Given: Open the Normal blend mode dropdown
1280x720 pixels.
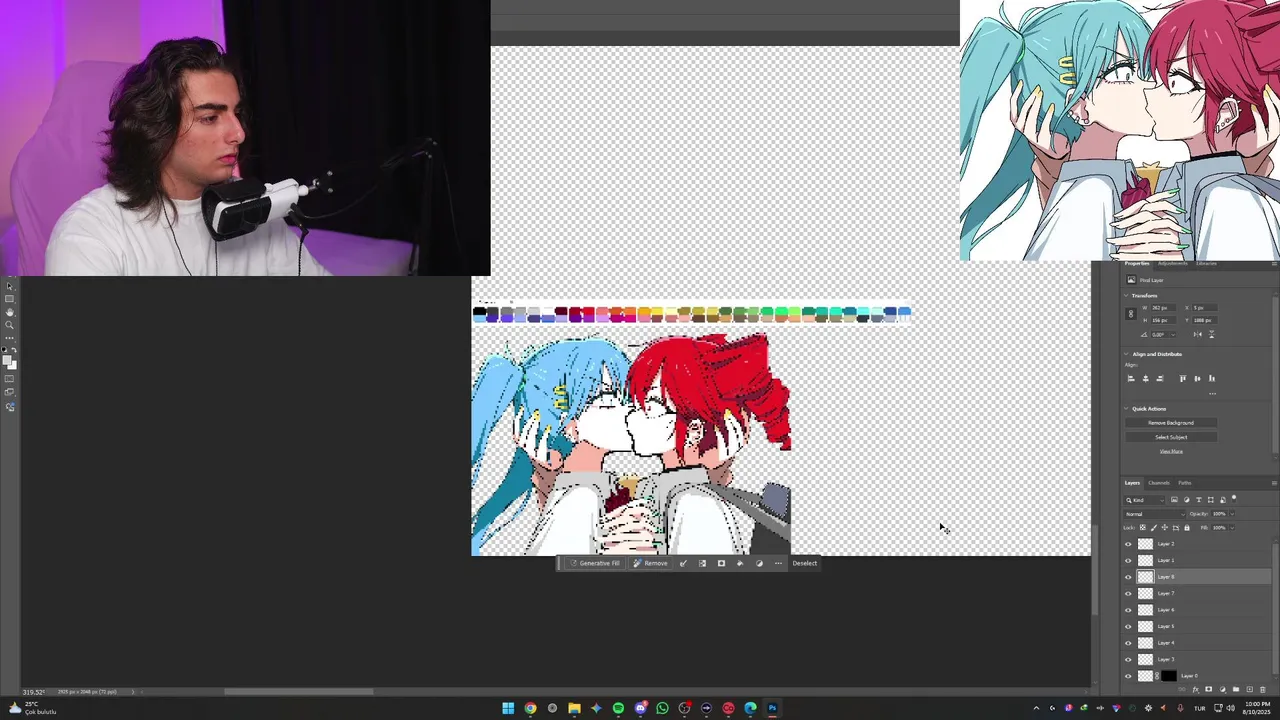Looking at the screenshot, I should coord(1154,514).
